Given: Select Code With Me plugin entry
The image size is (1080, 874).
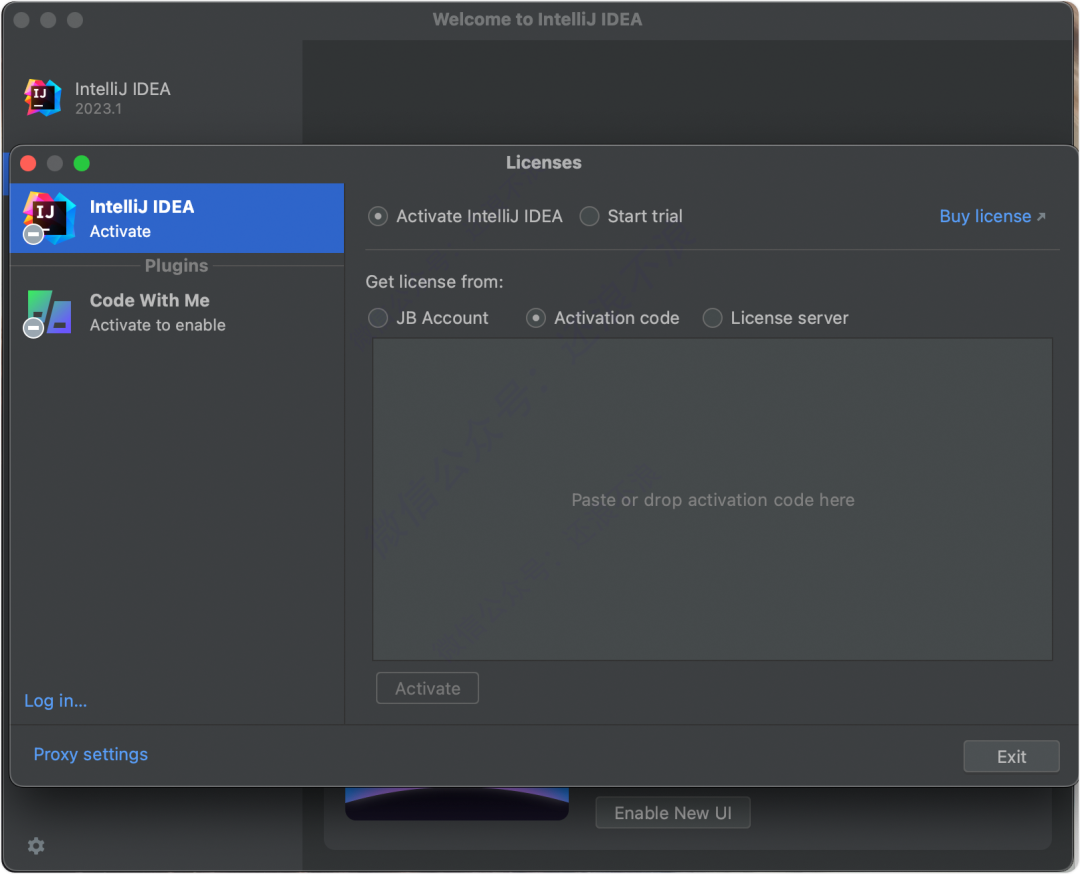Looking at the screenshot, I should coord(177,313).
